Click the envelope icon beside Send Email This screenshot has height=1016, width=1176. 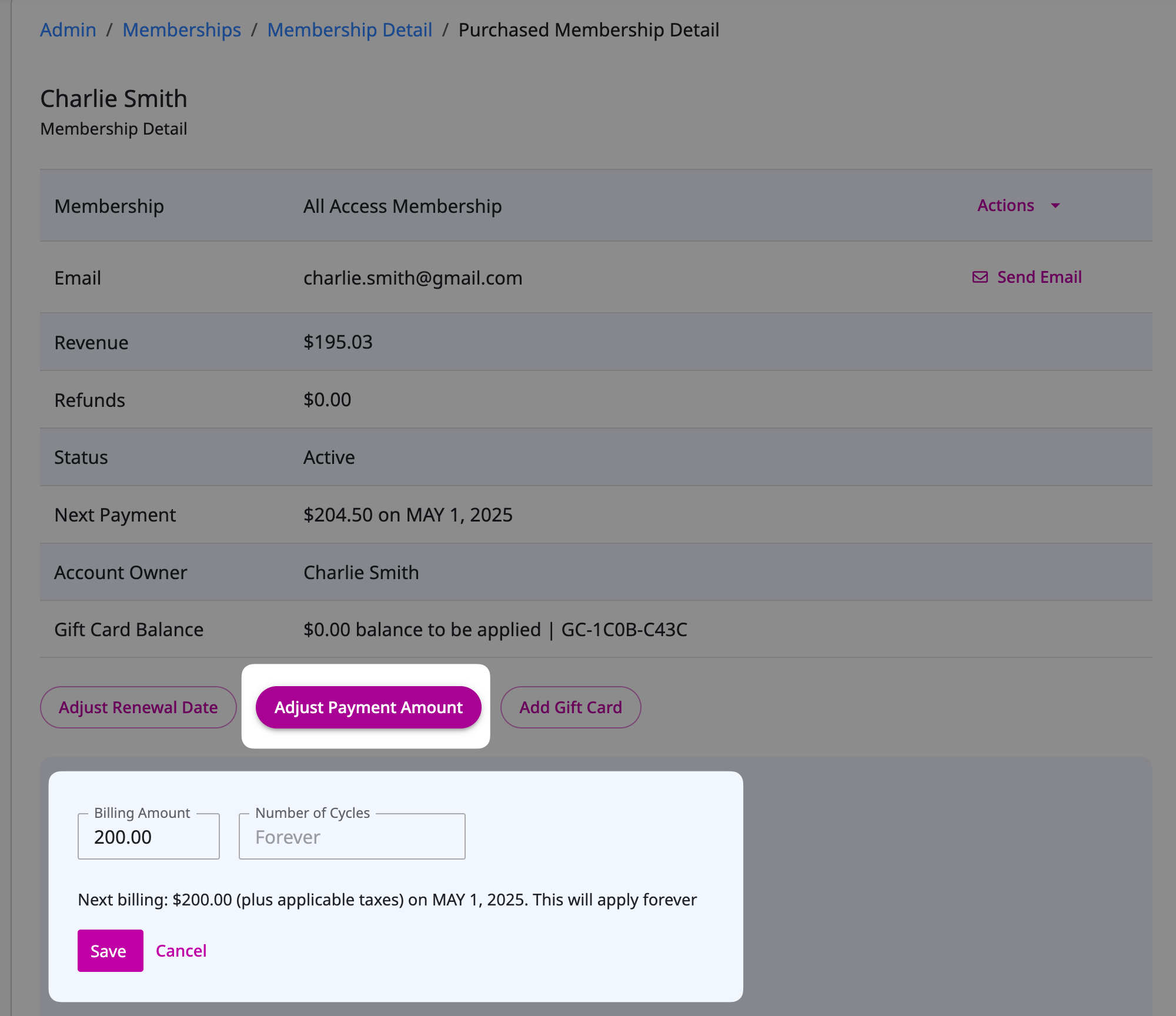coord(979,276)
